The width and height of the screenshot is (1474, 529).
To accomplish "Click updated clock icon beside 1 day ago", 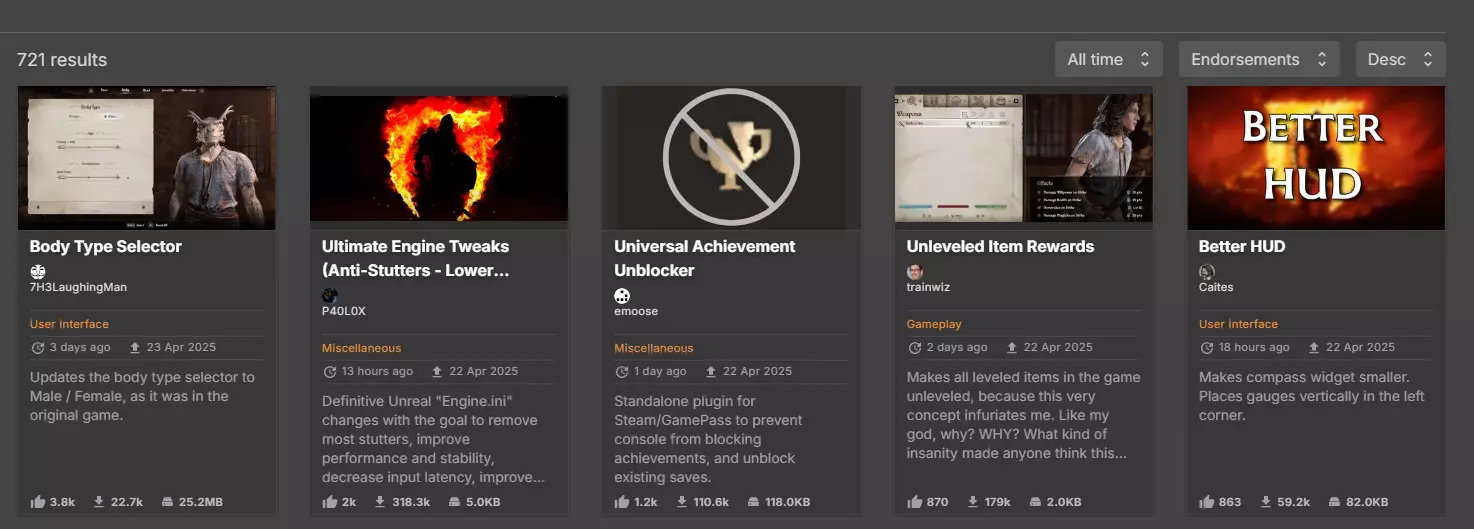I will [622, 372].
